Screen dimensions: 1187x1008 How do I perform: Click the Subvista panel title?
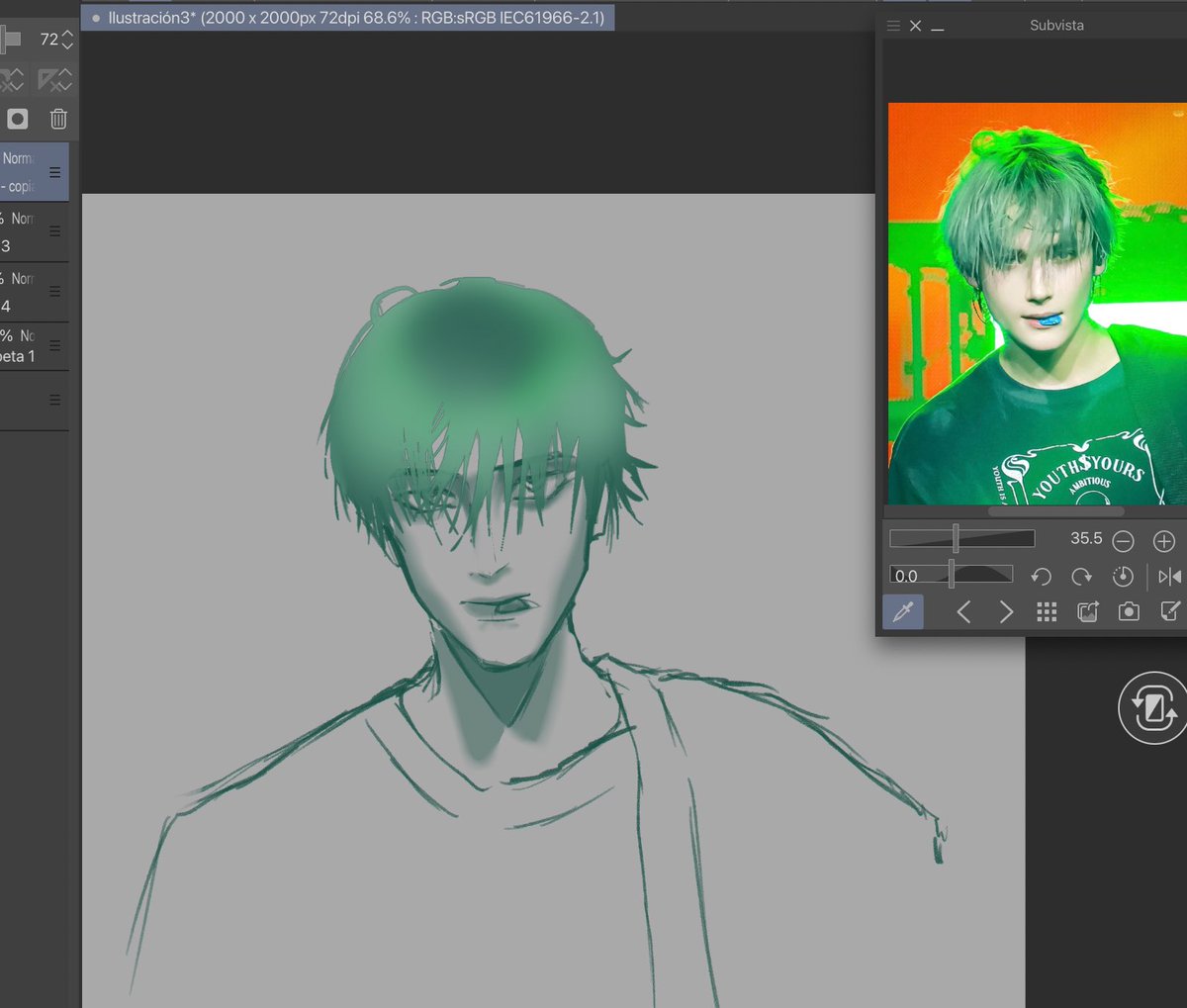(x=1056, y=26)
